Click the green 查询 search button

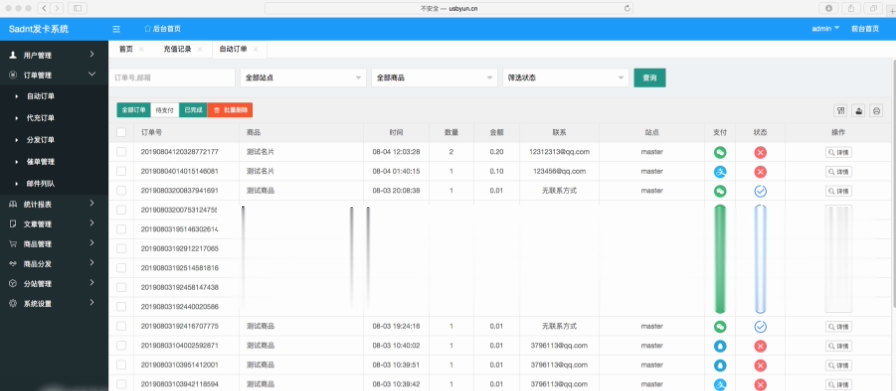650,78
